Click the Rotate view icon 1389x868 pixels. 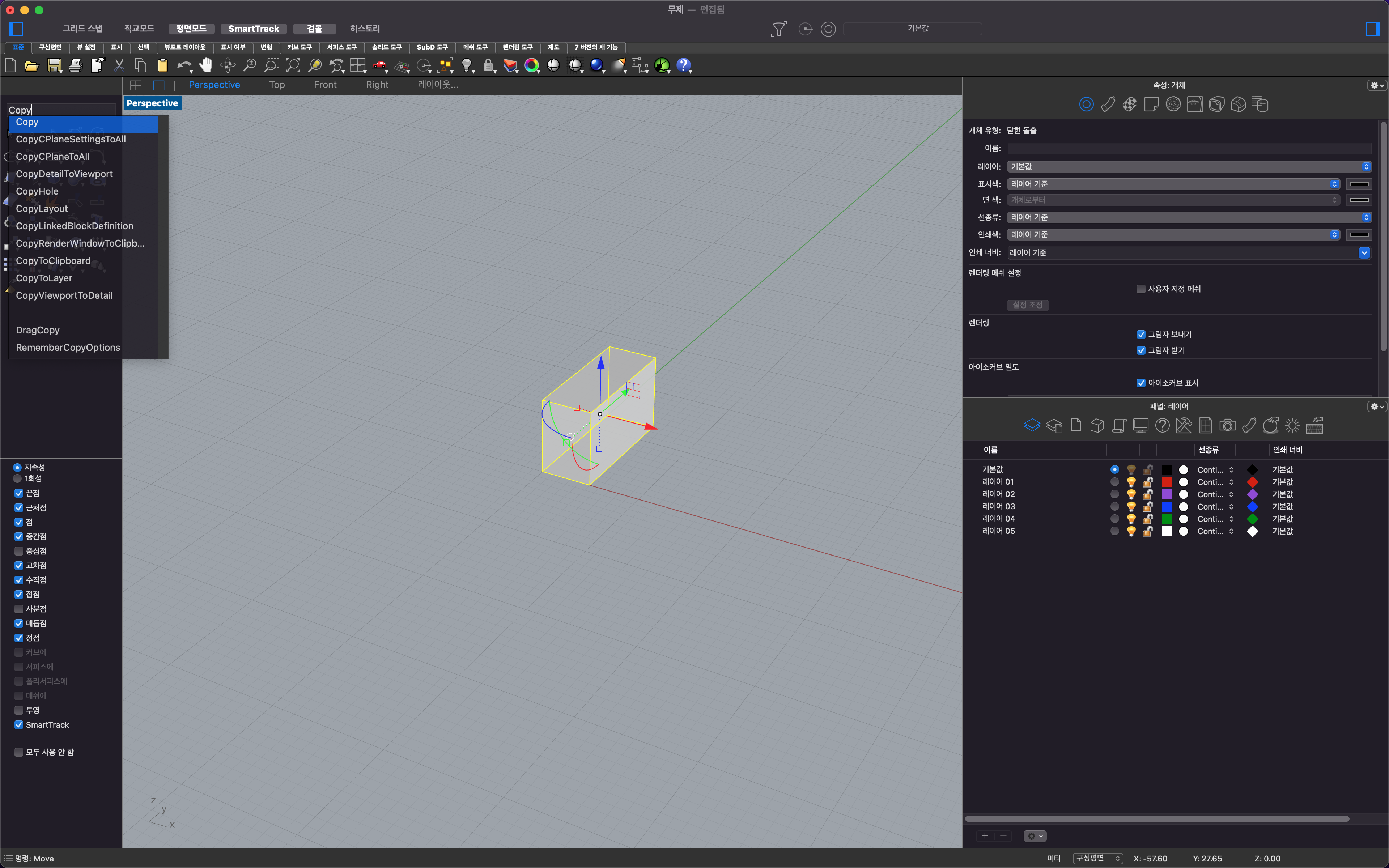coord(228,65)
